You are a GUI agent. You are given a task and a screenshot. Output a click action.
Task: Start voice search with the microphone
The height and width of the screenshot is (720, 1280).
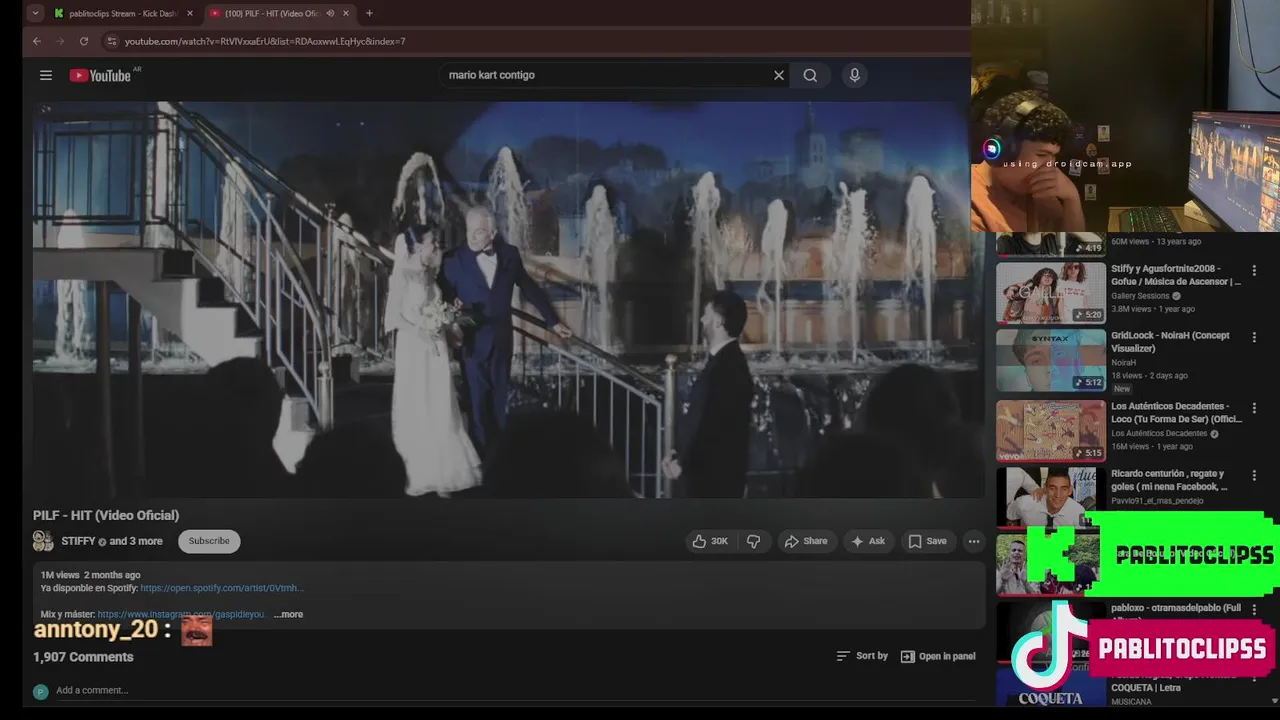point(854,75)
